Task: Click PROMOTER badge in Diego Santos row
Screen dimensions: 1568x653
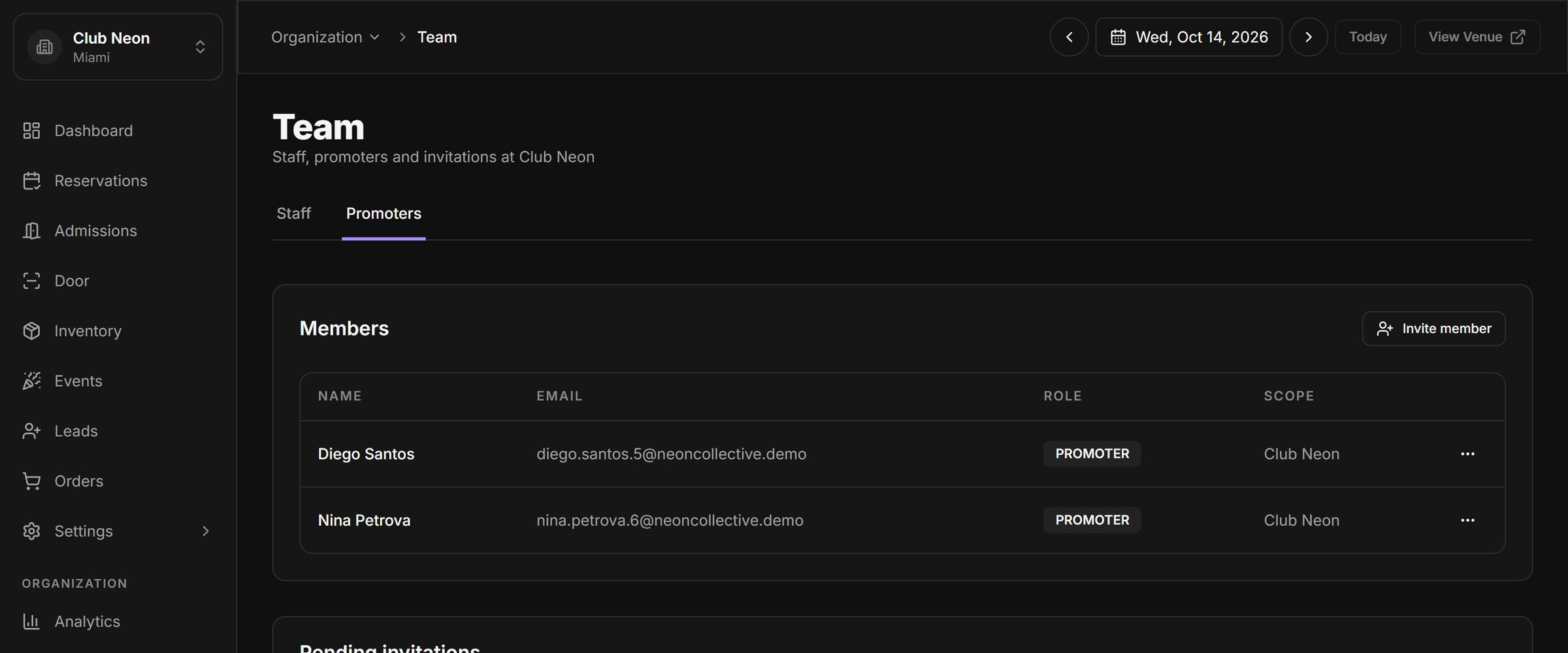Action: (x=1092, y=454)
